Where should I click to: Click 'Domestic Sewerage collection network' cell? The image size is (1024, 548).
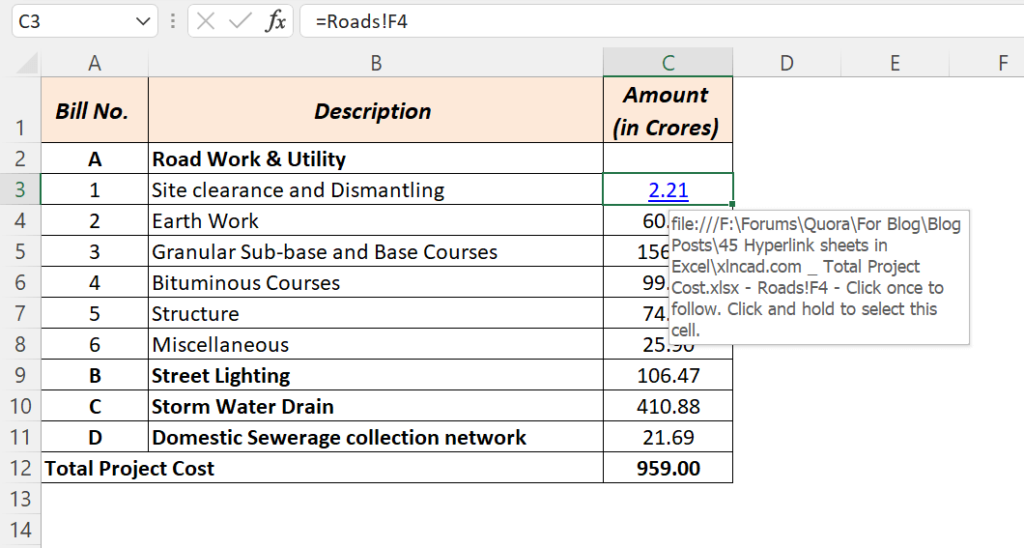coord(376,437)
